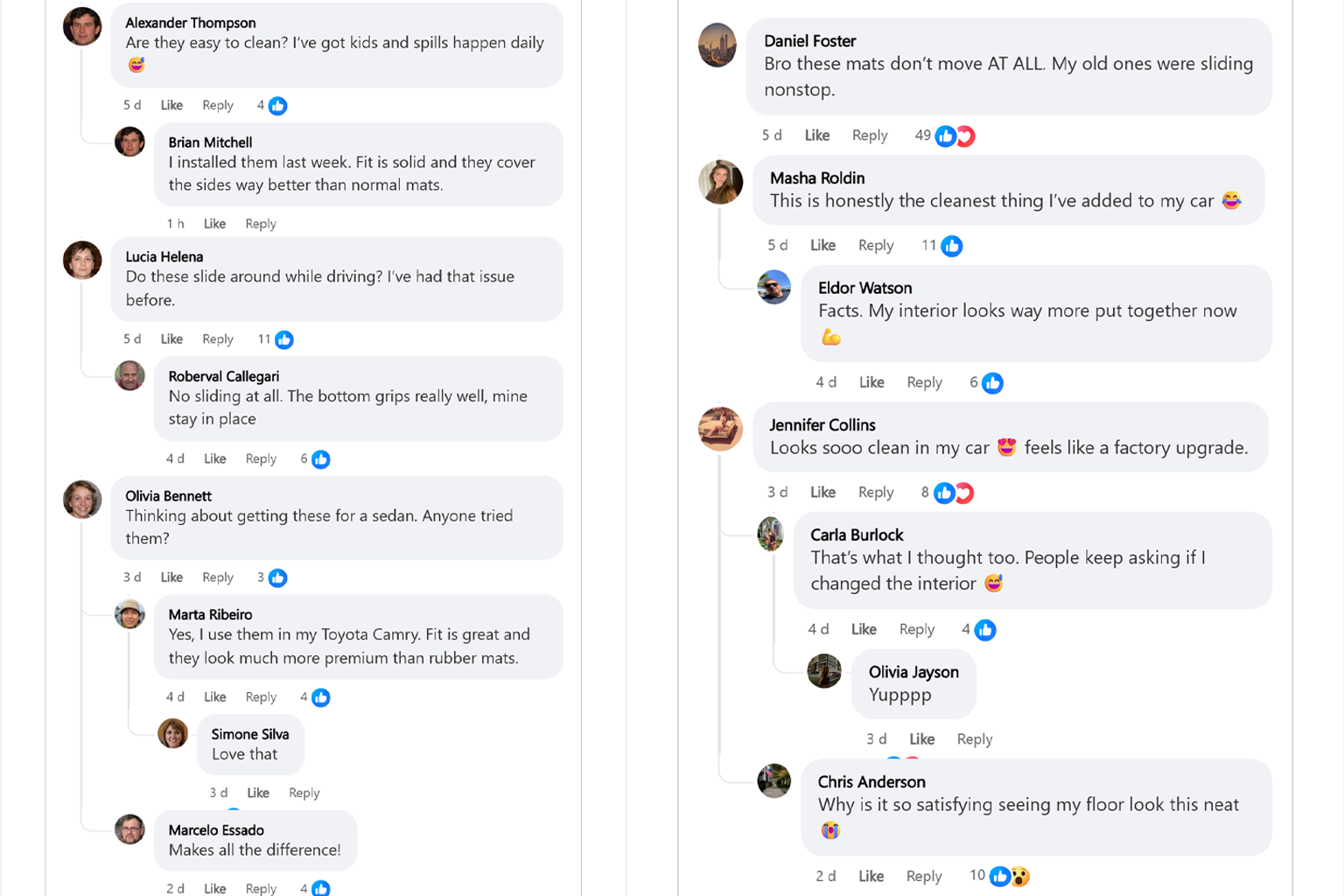Open Roberval Callegari's profile name link
Screen dimensions: 1344x896
[223, 376]
